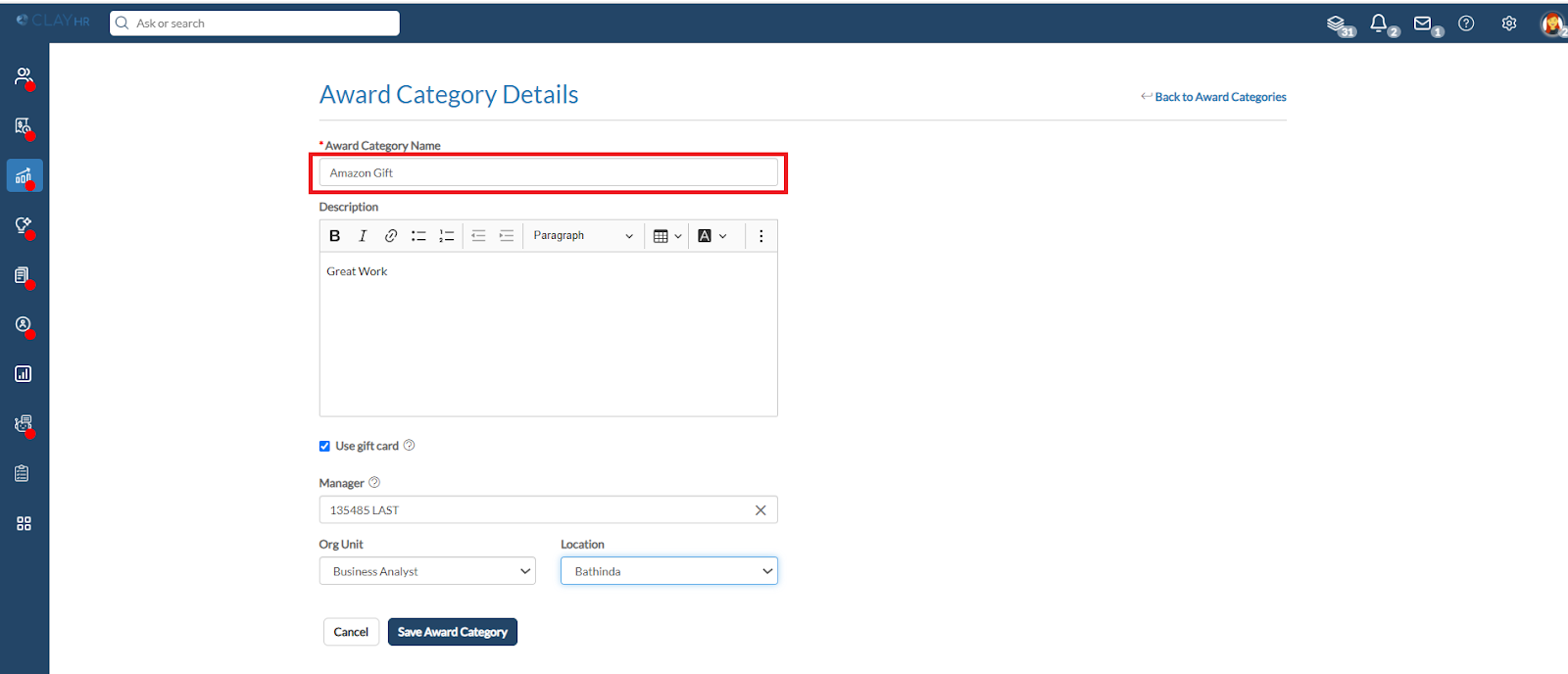Open the Org Unit dropdown showing Business Analyst
This screenshot has width=1568, height=674.
point(427,571)
